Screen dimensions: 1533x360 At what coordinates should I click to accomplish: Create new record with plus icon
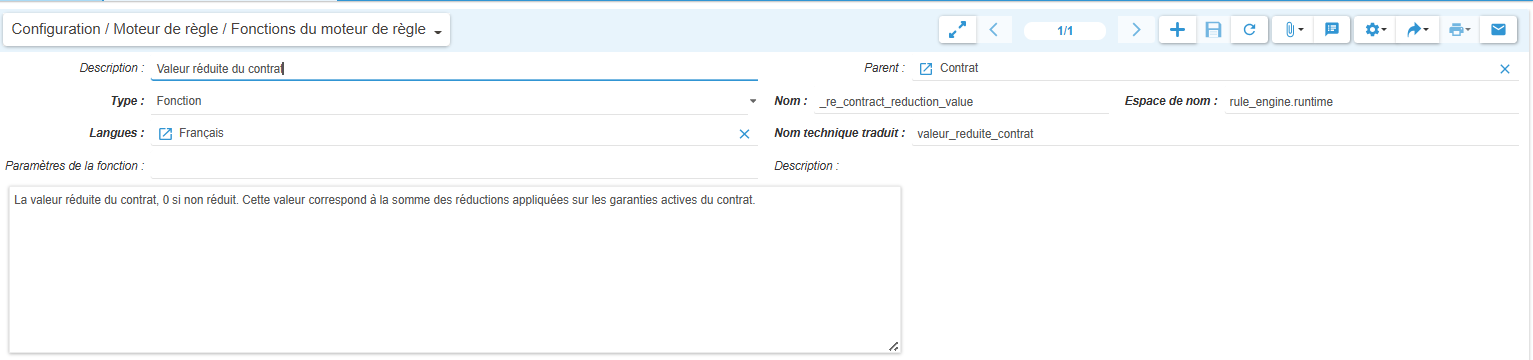coord(1177,30)
